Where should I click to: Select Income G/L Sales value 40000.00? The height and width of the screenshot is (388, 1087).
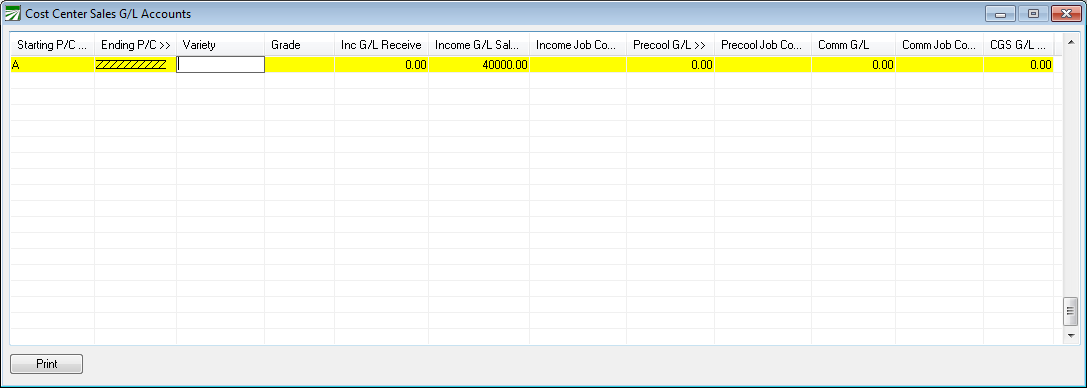point(479,64)
